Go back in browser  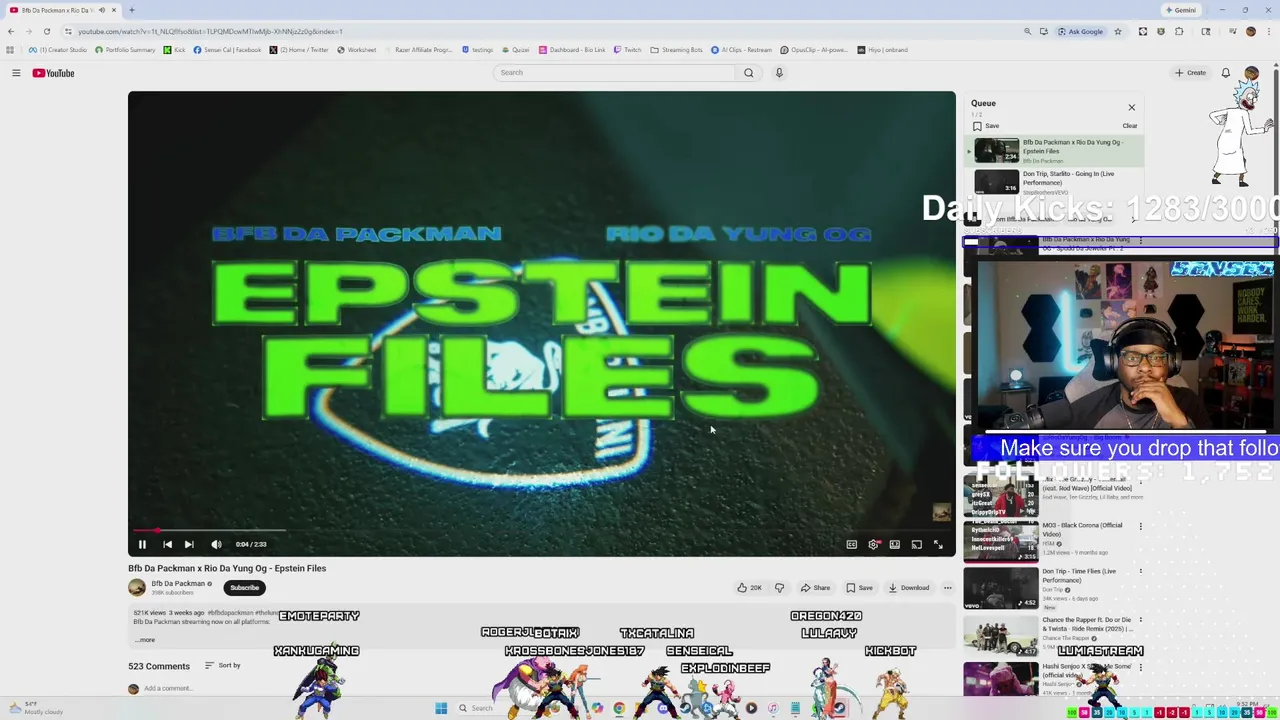click(x=11, y=31)
